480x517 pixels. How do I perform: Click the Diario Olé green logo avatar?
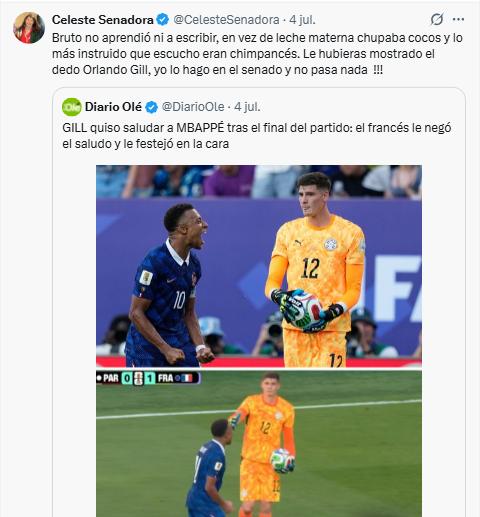tap(71, 107)
